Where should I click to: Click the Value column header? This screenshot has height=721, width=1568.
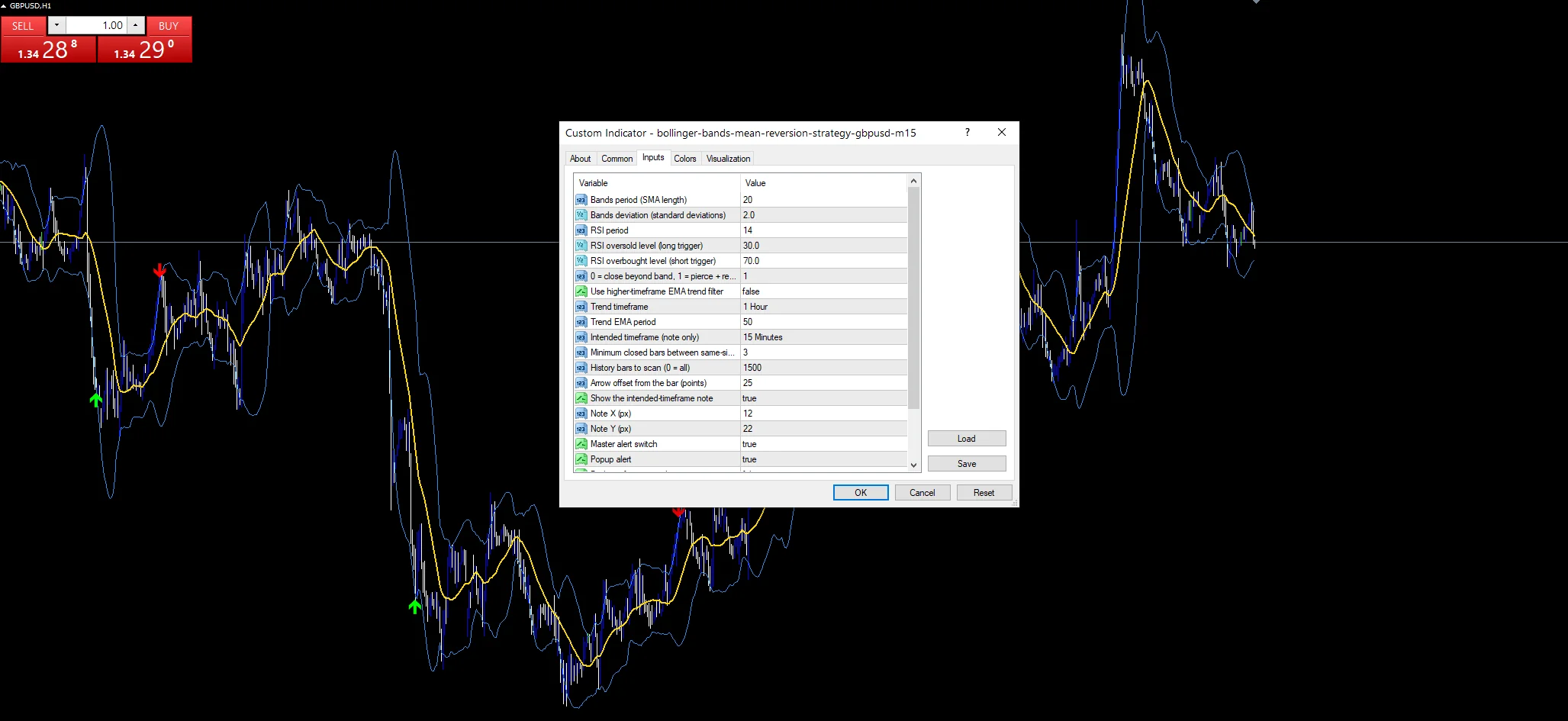[x=824, y=183]
